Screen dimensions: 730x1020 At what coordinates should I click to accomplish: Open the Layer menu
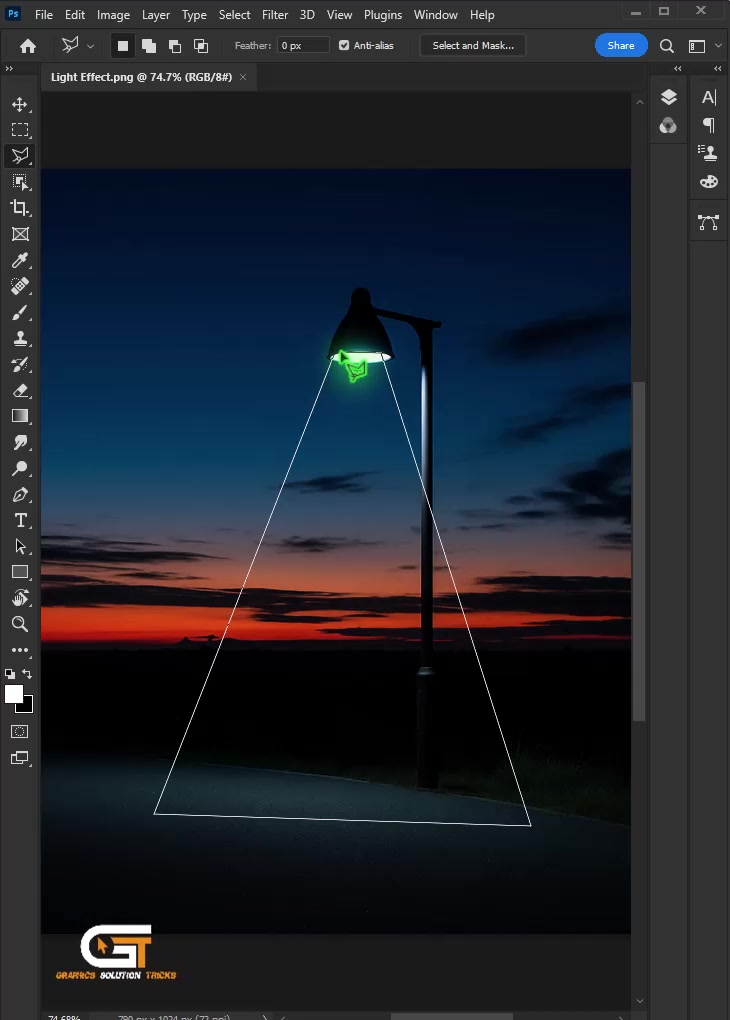pyautogui.click(x=155, y=14)
